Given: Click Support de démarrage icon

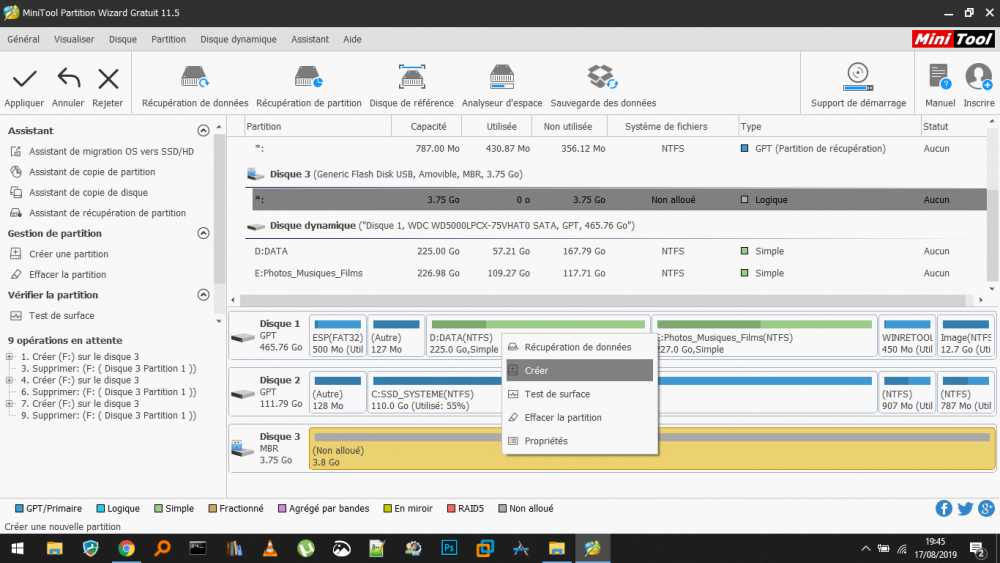Looking at the screenshot, I should tap(858, 78).
